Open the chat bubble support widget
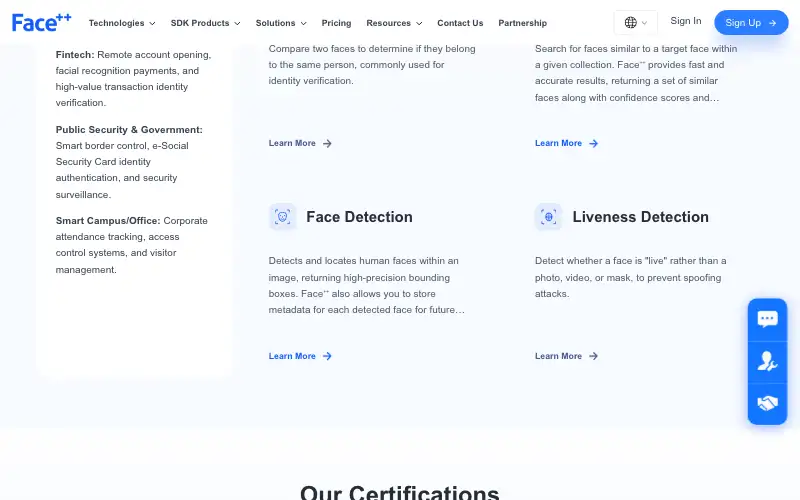Screen dimensions: 800x500 tap(767, 319)
